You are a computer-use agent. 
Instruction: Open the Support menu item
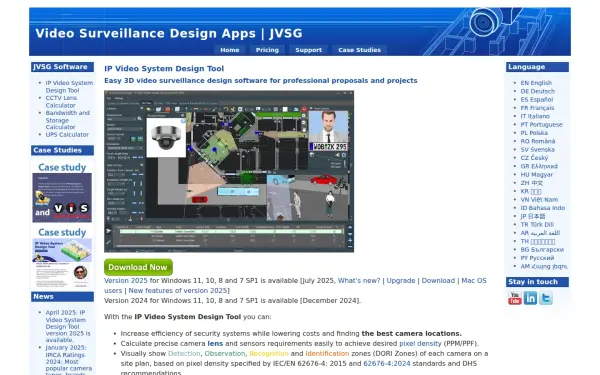tap(308, 50)
